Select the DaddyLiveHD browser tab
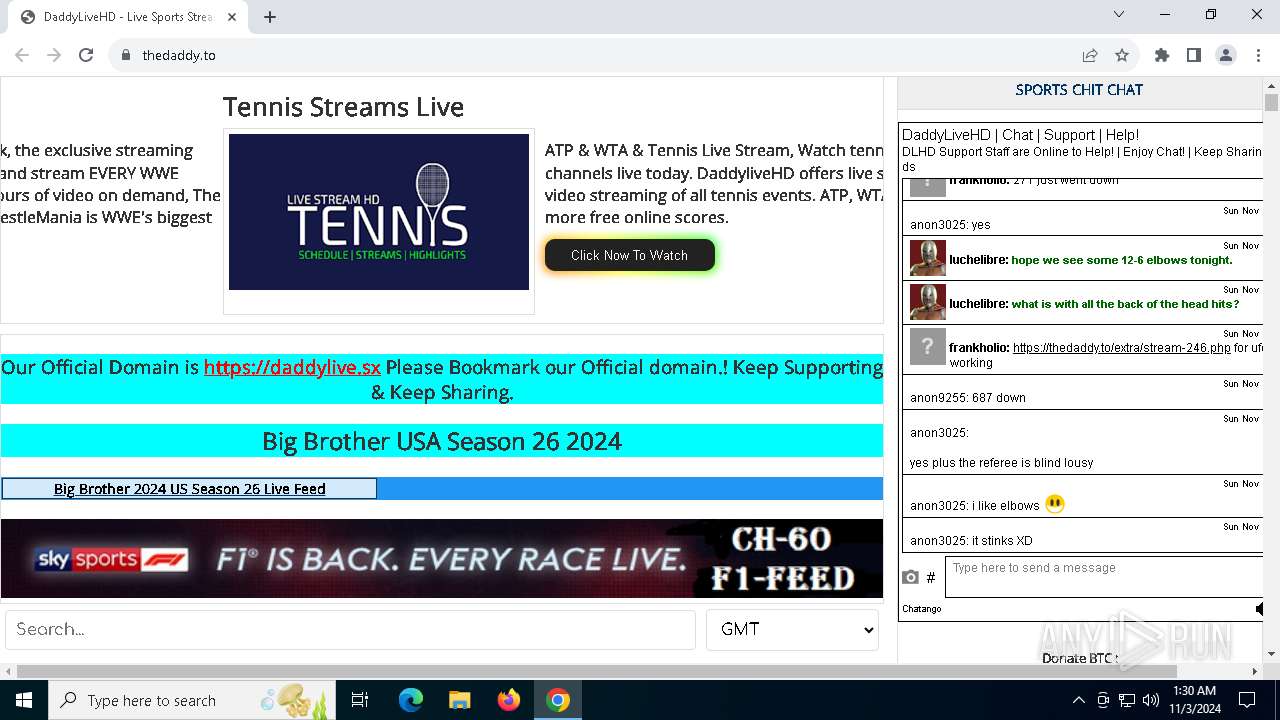 [128, 17]
